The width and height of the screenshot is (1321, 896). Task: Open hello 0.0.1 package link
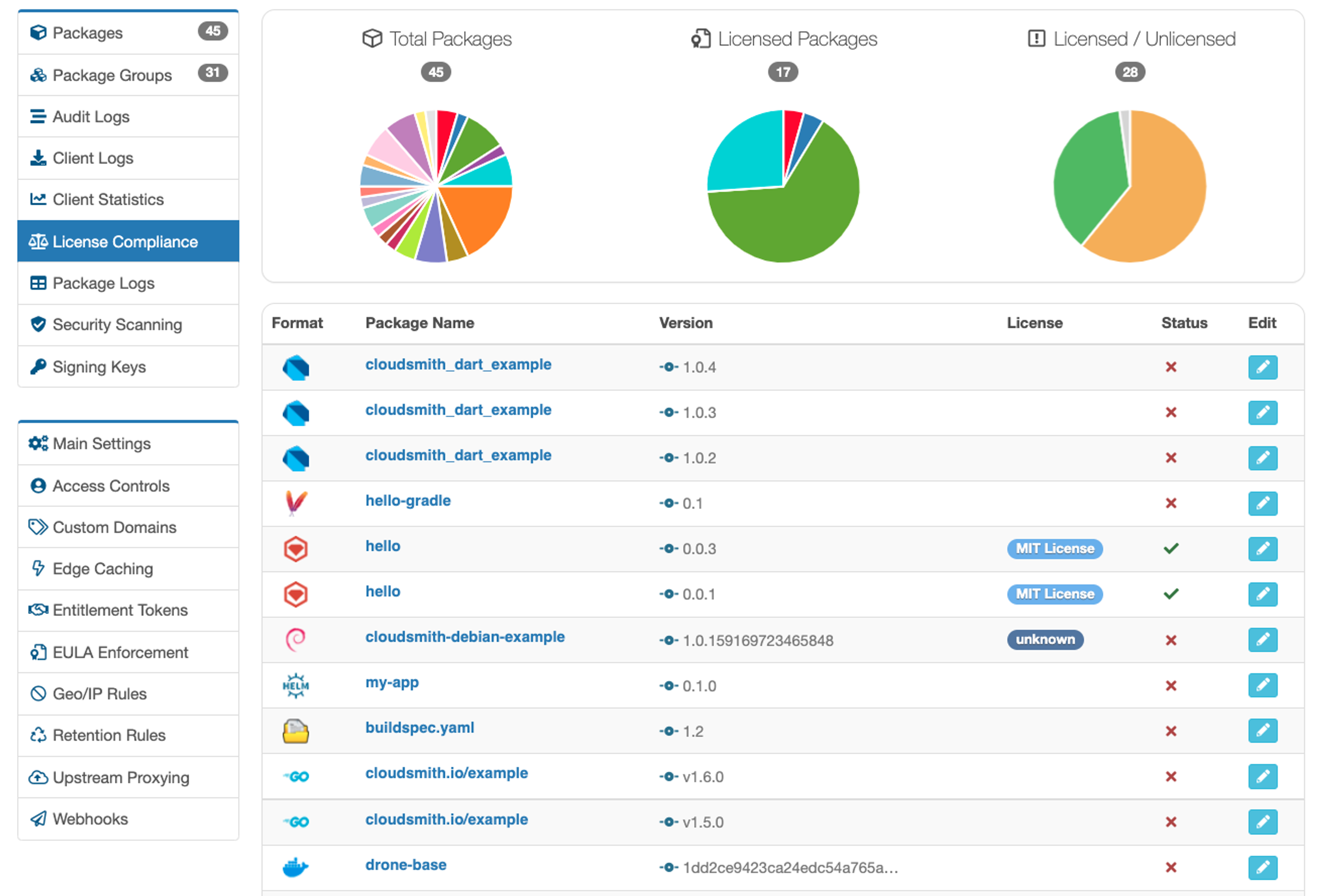pos(383,592)
